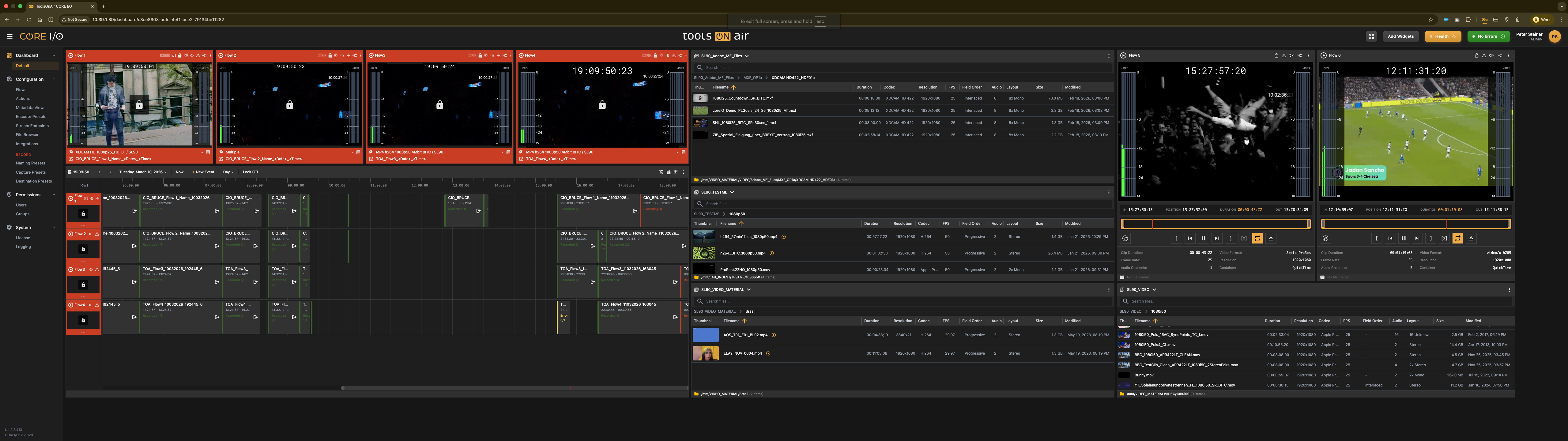Click Flow3 safe-area overlay icon
Viewport: 1568px width, 441px height.
point(486,55)
